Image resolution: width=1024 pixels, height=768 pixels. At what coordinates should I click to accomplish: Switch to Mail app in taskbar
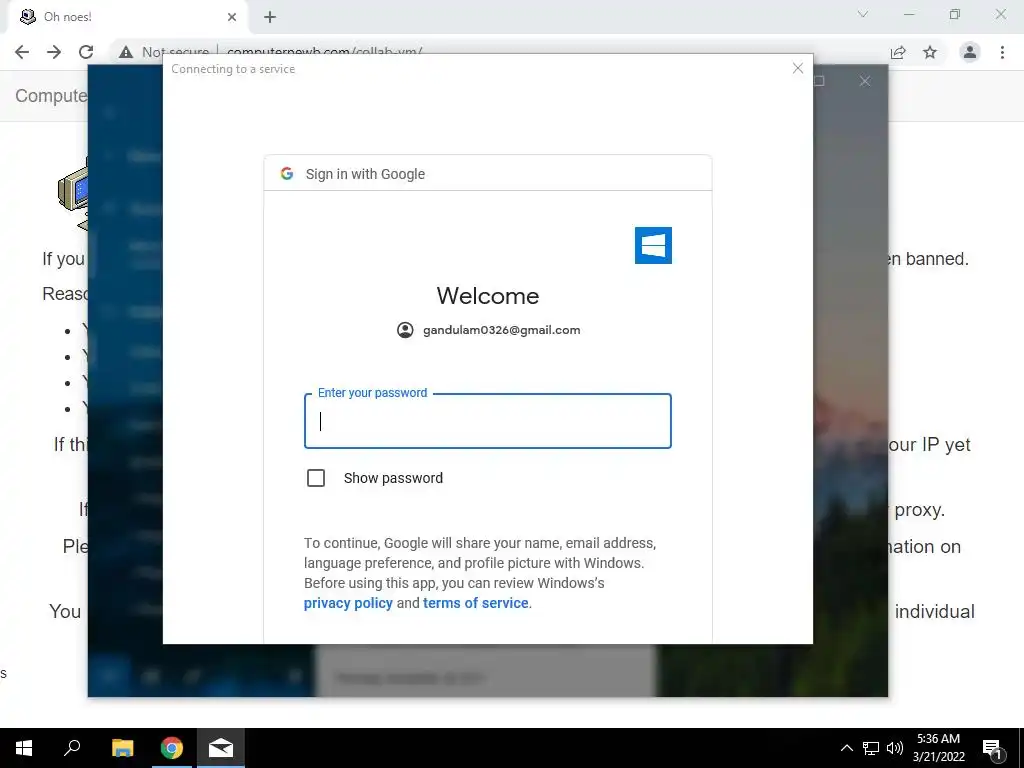pos(221,748)
